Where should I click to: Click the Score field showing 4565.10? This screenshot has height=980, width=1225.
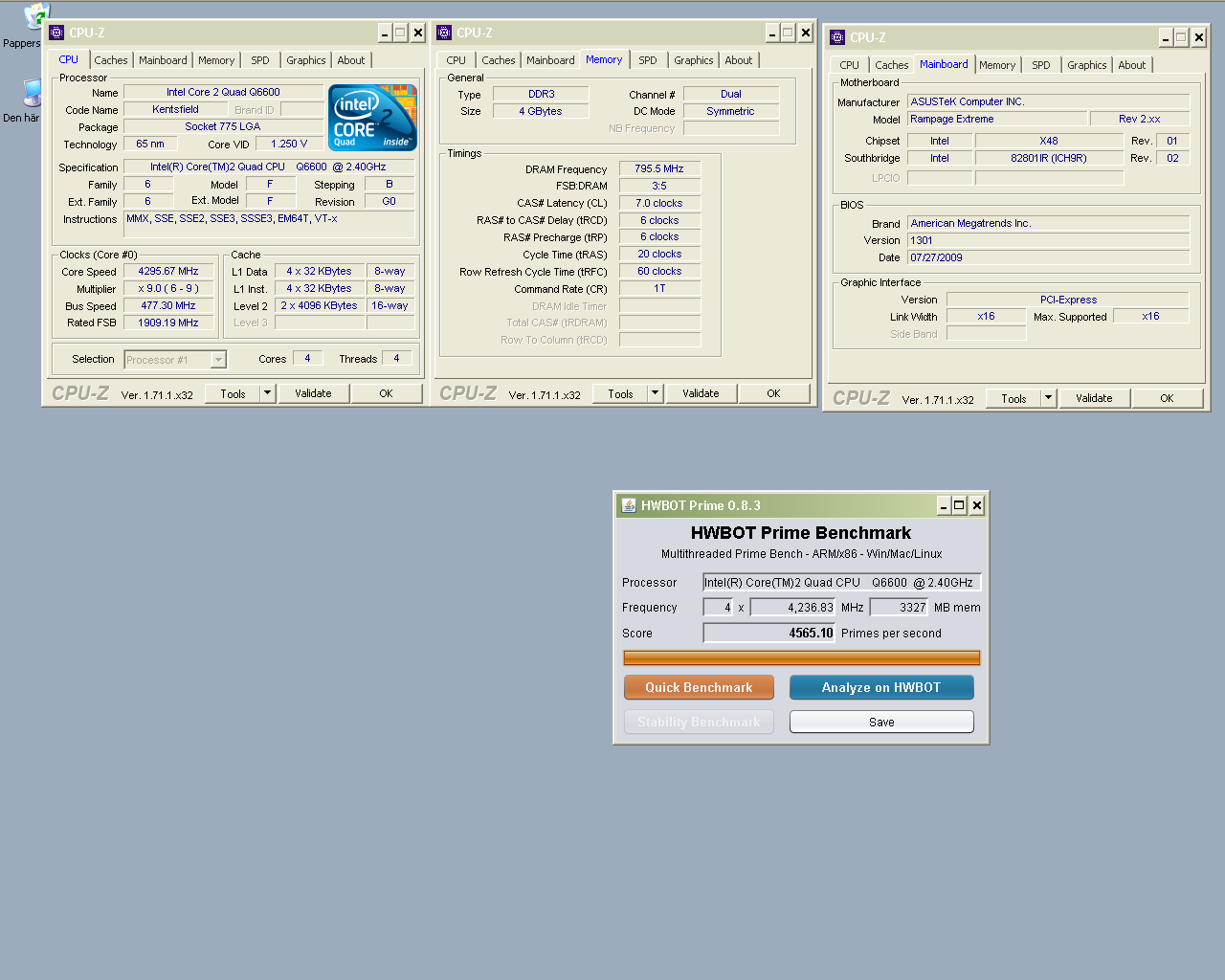point(769,633)
